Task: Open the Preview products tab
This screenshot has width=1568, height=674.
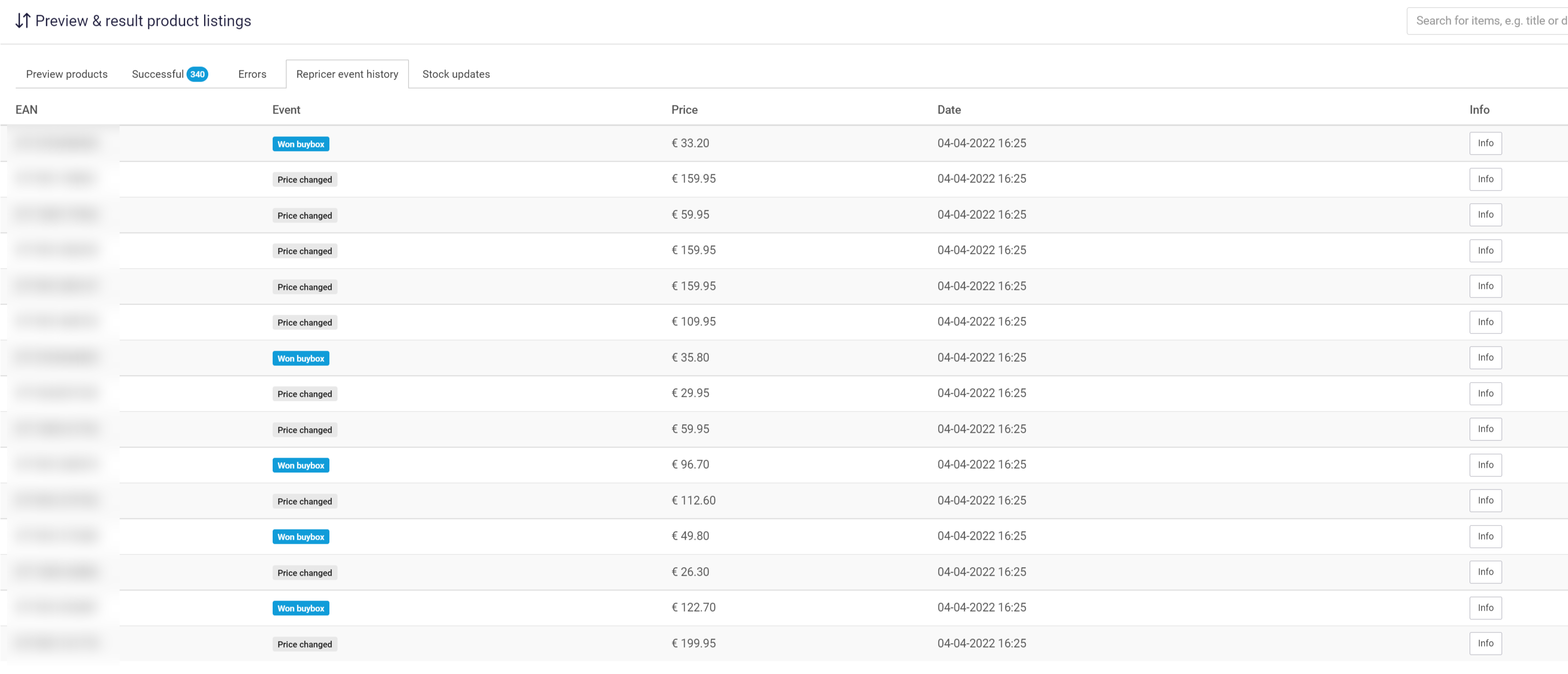Action: pyautogui.click(x=66, y=74)
